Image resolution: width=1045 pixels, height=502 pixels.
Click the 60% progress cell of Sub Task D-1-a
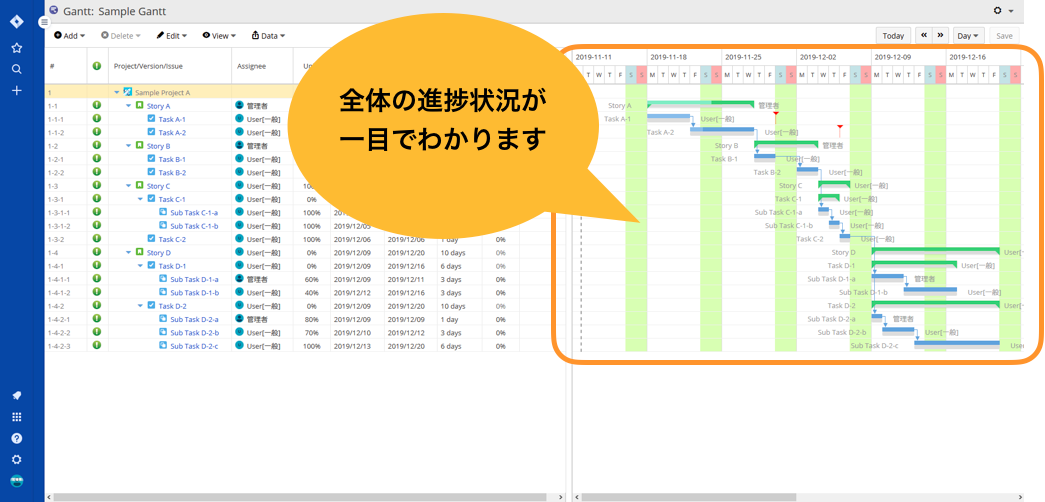click(311, 279)
